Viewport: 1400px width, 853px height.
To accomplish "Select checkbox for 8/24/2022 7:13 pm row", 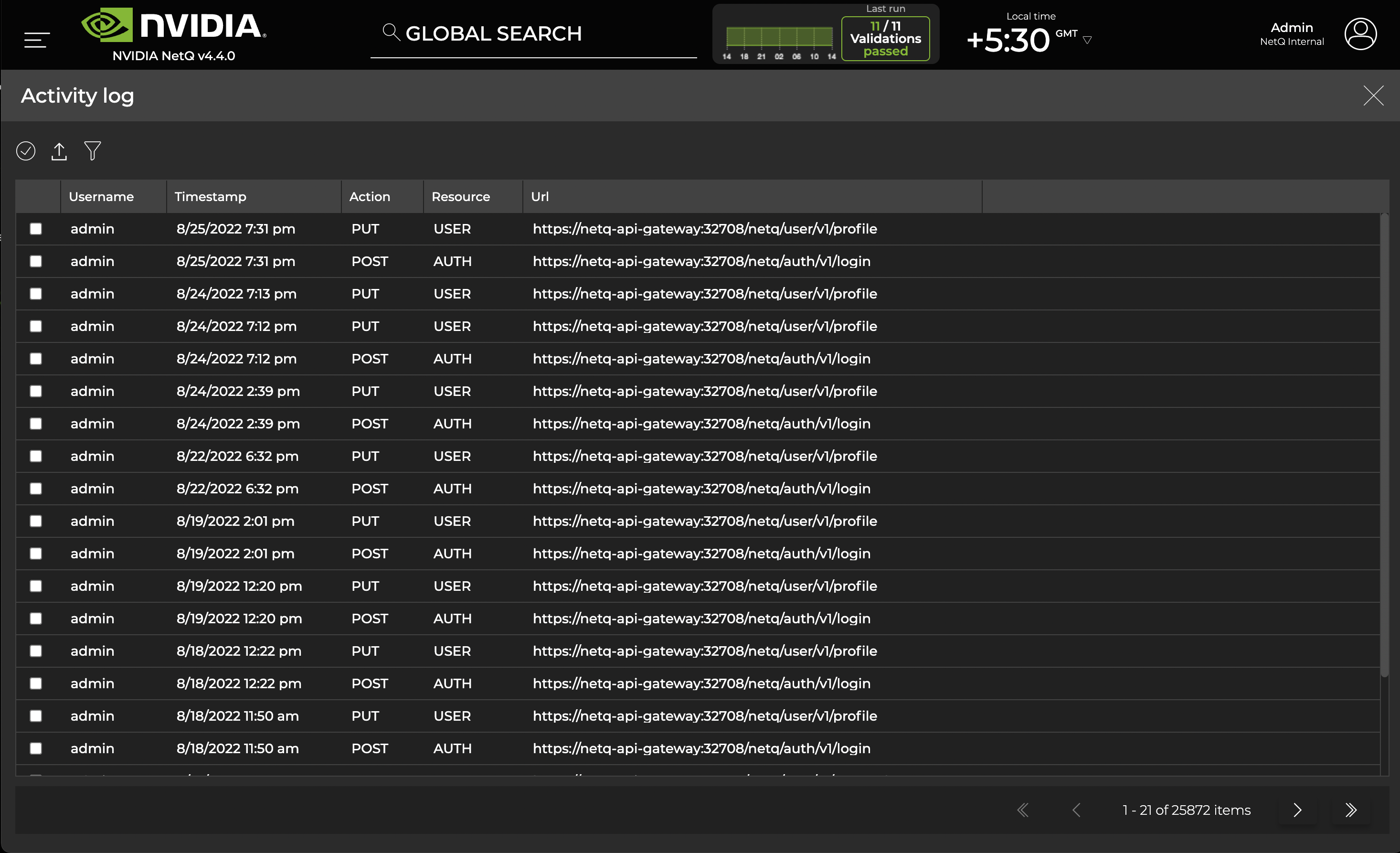I will pos(36,294).
